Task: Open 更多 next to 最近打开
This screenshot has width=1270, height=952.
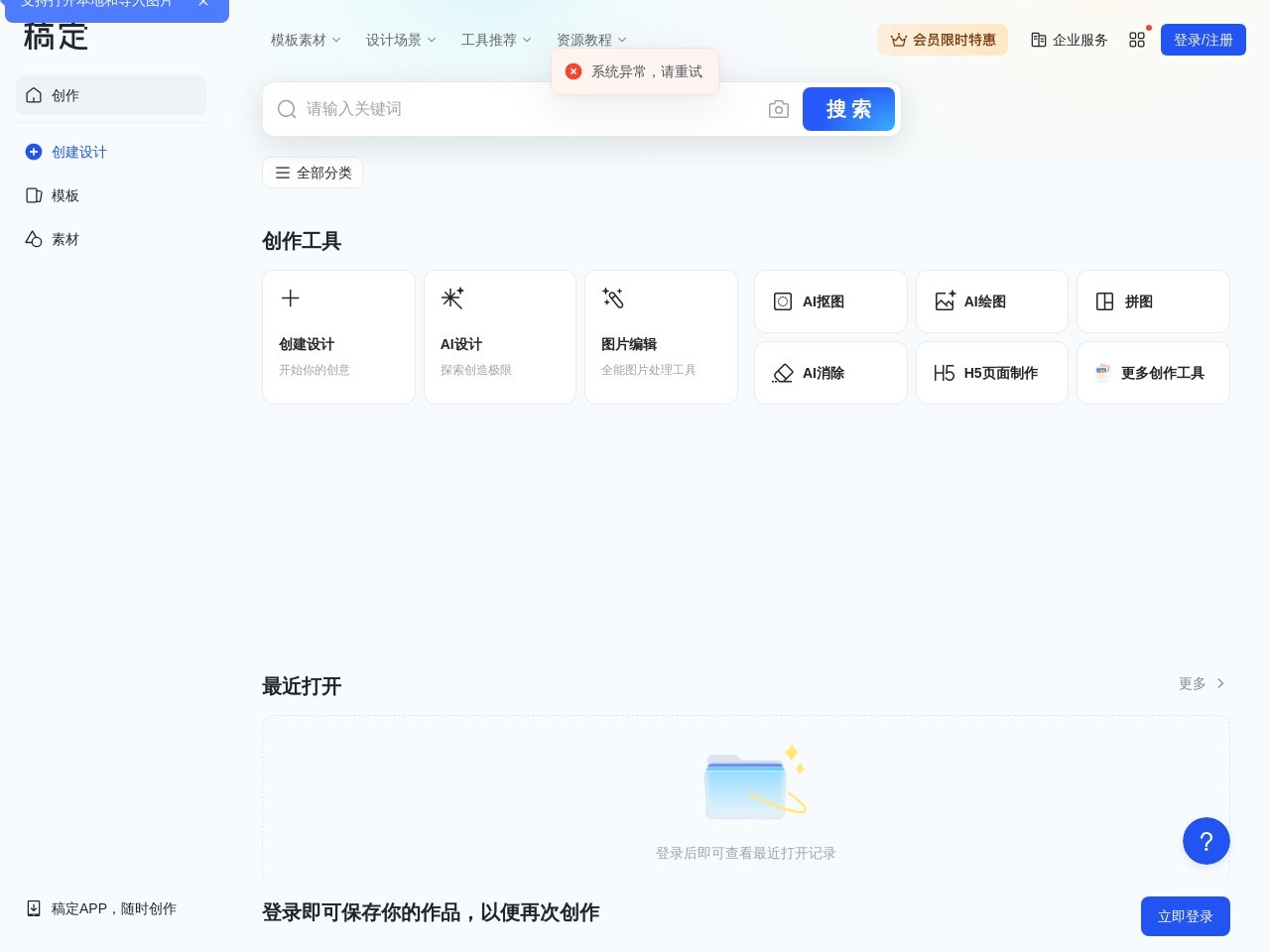Action: click(x=1200, y=683)
